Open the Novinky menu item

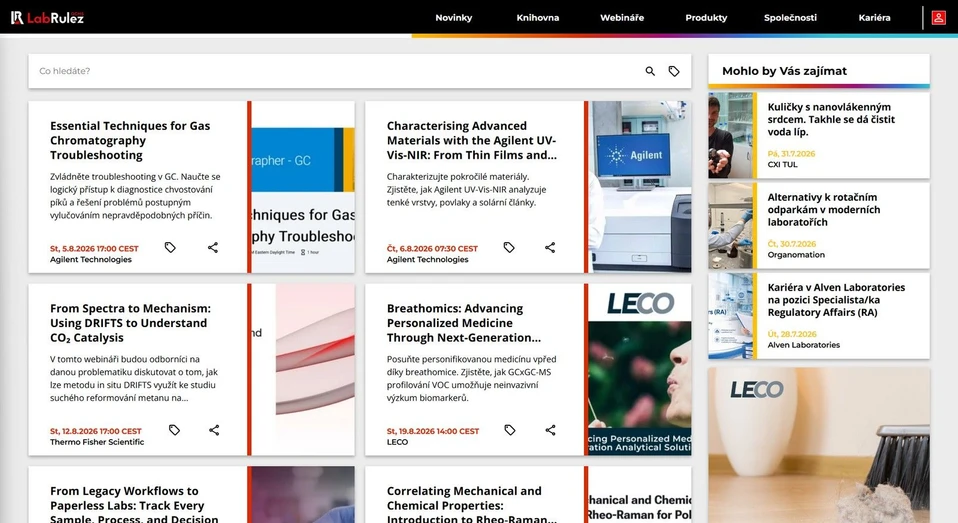(x=453, y=18)
